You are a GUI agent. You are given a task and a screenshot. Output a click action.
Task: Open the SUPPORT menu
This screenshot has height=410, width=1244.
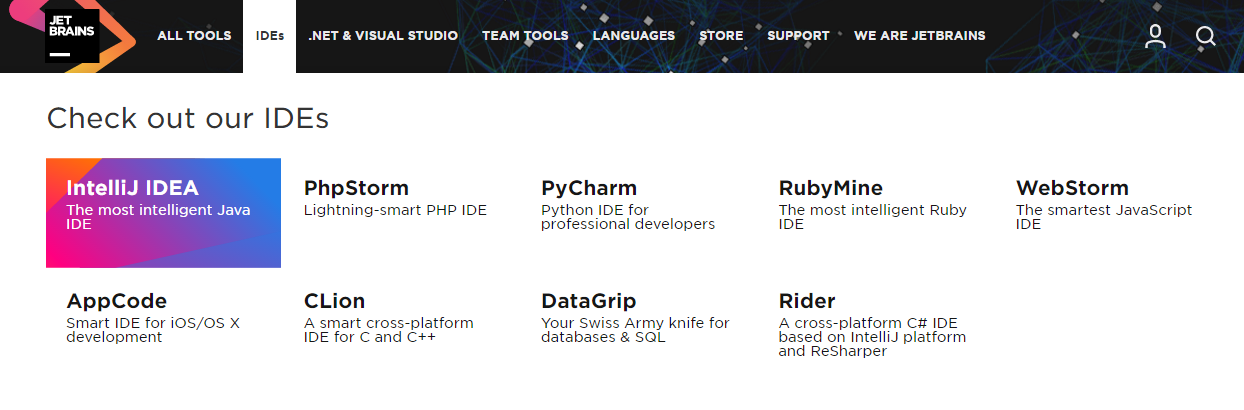(798, 36)
